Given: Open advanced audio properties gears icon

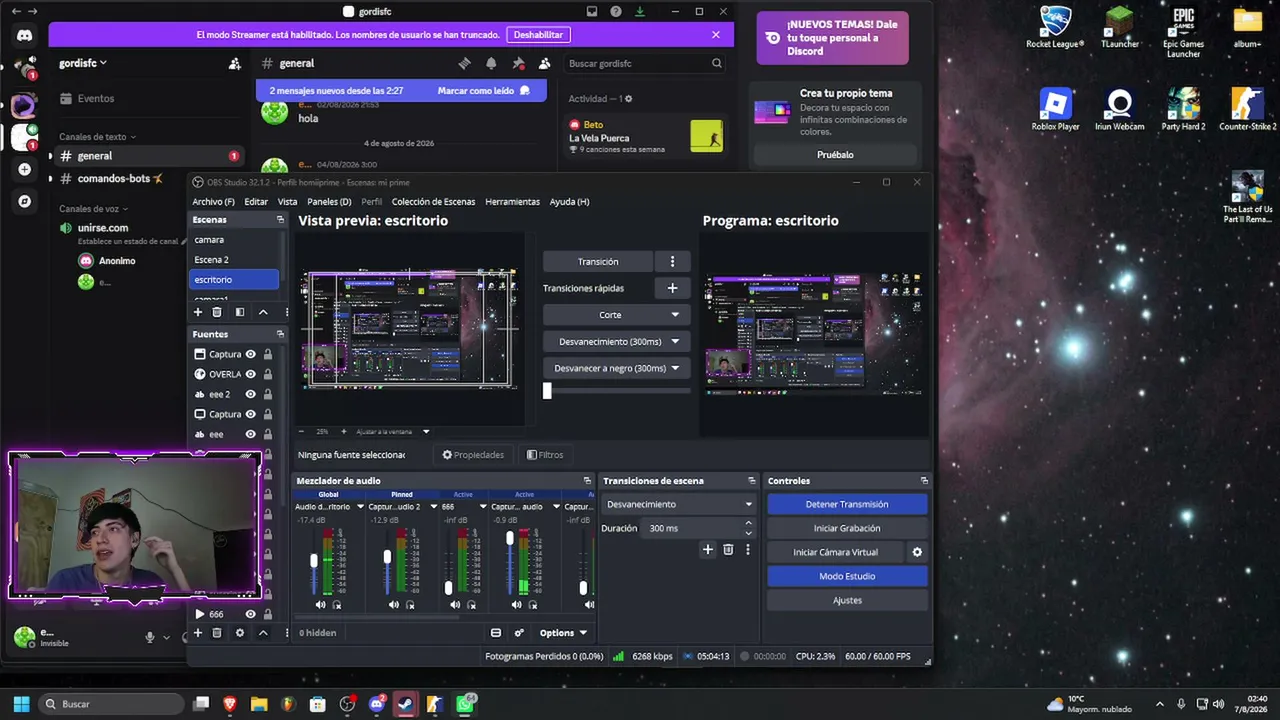Looking at the screenshot, I should click(x=519, y=633).
